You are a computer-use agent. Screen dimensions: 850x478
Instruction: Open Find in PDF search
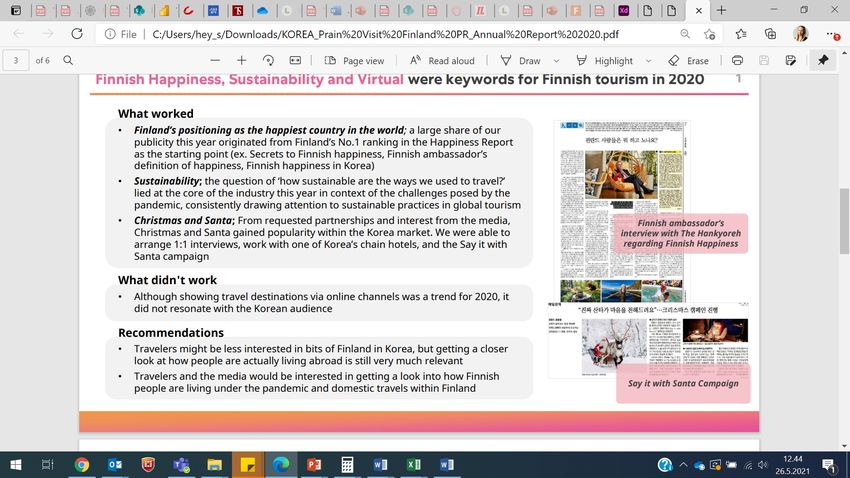pos(68,60)
